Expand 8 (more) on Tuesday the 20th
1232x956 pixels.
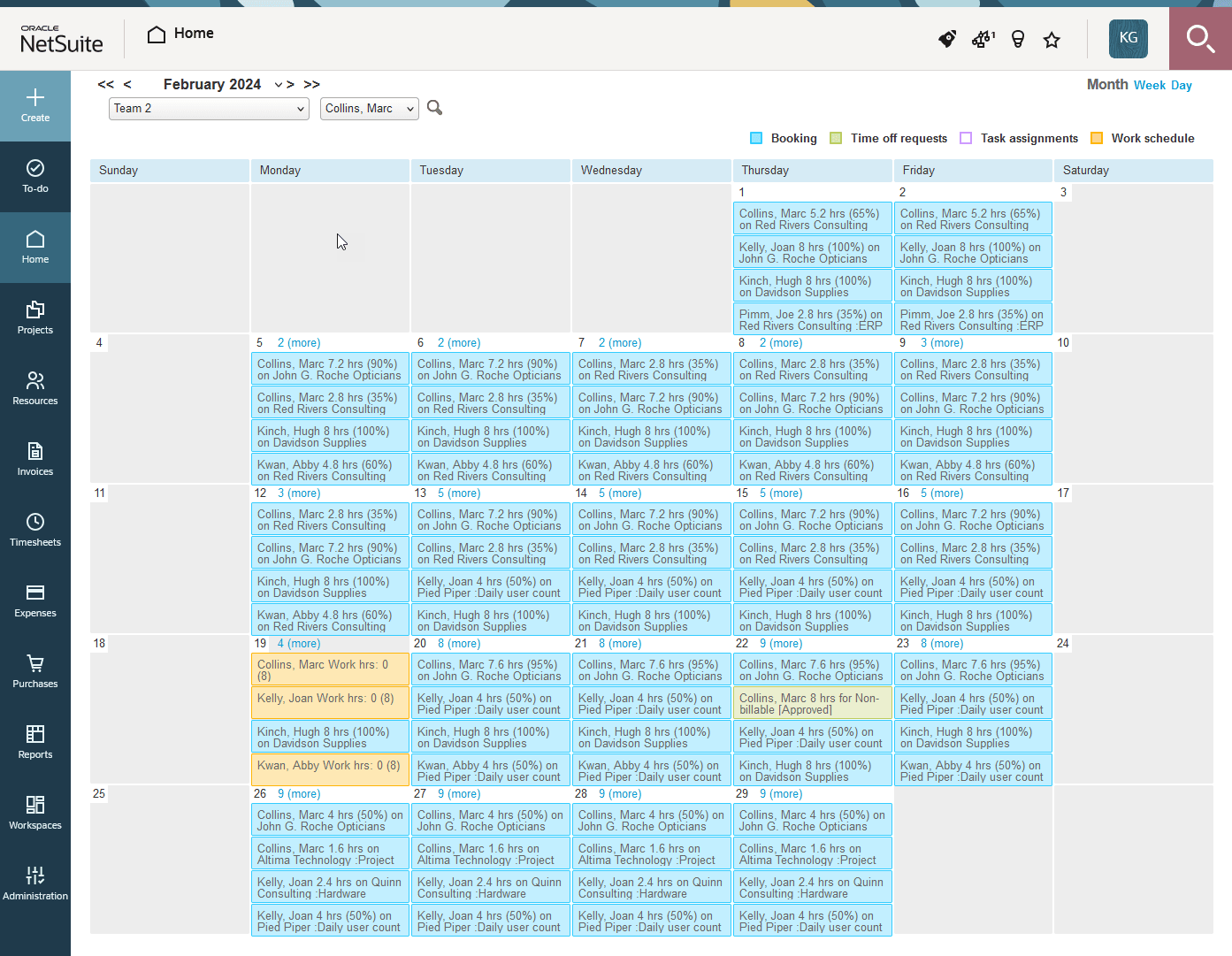[459, 644]
